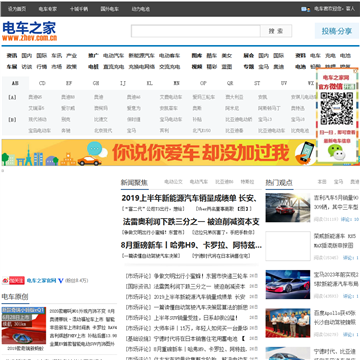Select the MN brand letter tab

(176, 83)
